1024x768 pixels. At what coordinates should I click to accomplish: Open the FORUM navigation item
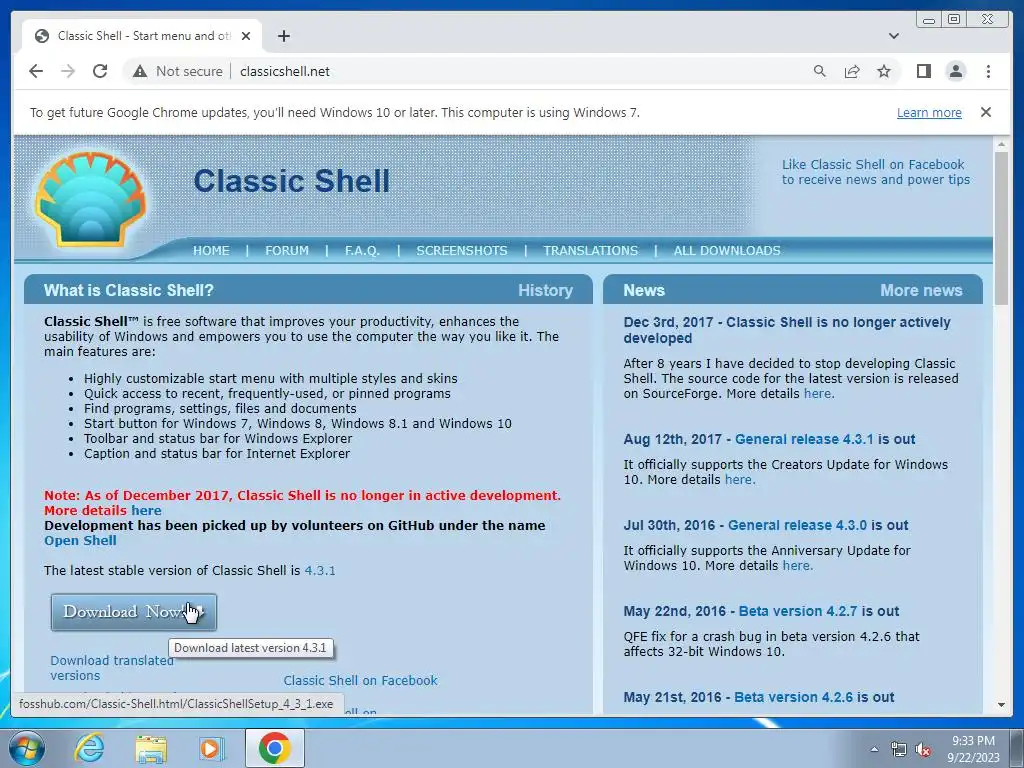click(x=287, y=251)
